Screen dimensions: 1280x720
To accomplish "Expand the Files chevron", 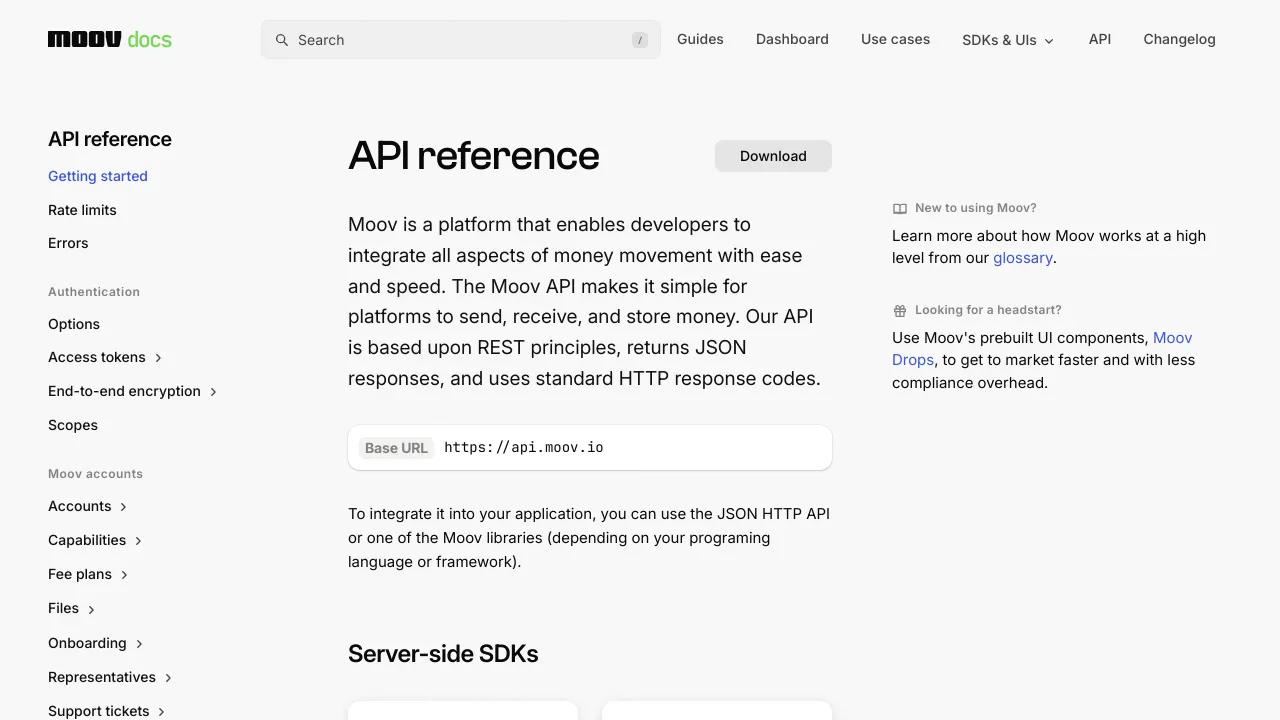I will coord(92,609).
